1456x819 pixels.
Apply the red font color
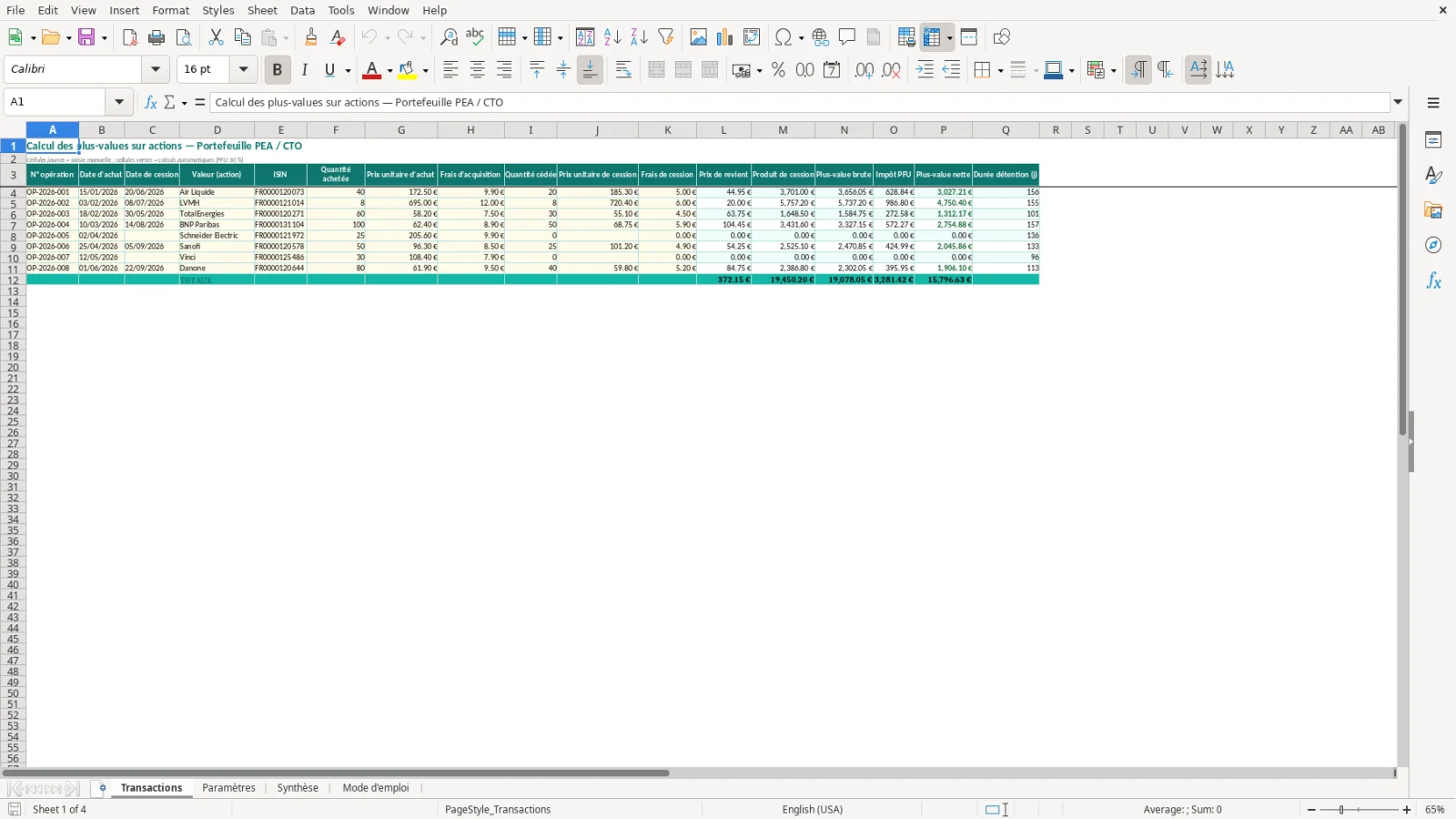[x=371, y=70]
